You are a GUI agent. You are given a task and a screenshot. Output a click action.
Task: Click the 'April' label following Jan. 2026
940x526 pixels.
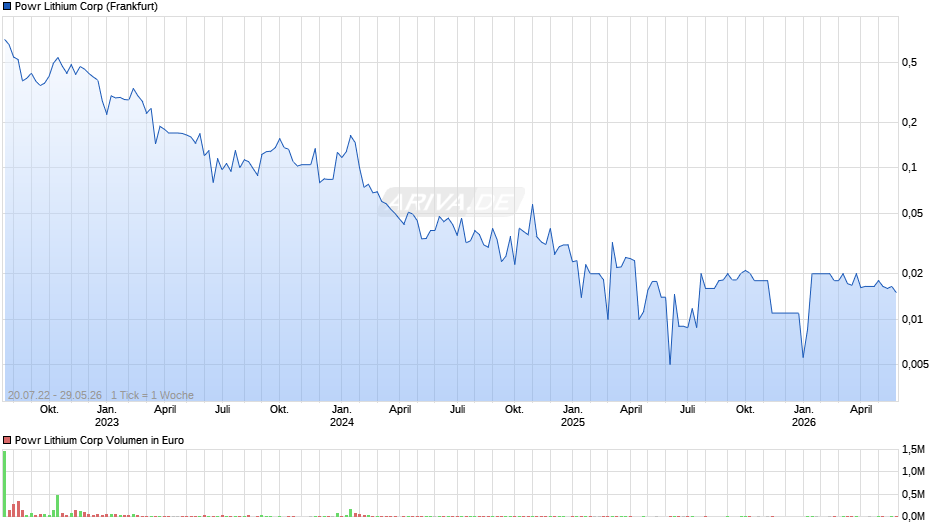tap(861, 410)
